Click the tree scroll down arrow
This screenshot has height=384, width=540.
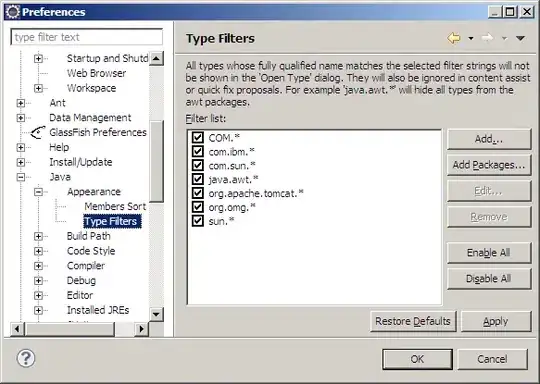point(156,314)
